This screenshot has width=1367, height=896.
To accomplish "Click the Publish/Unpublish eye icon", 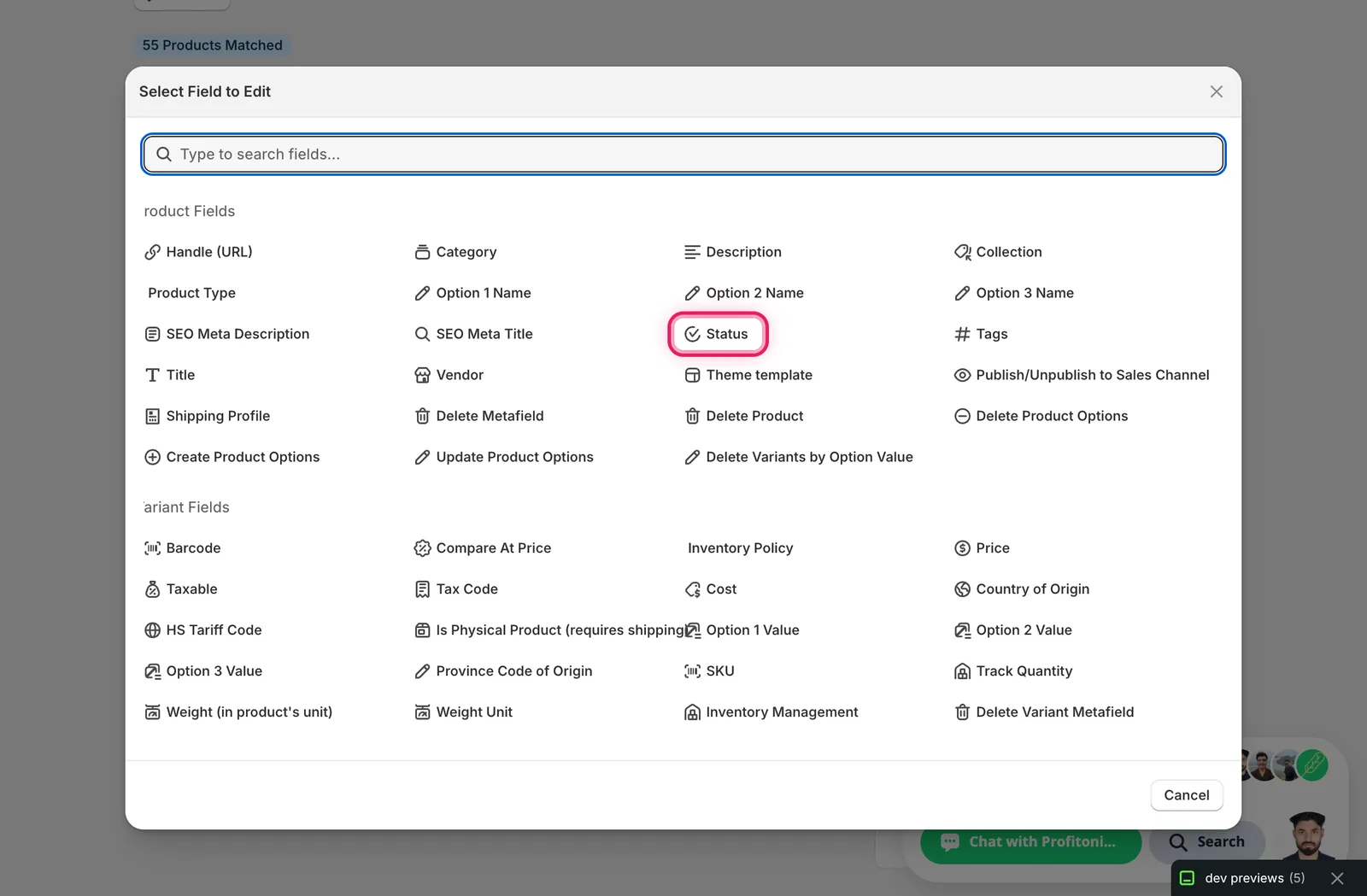I will pyautogui.click(x=962, y=375).
